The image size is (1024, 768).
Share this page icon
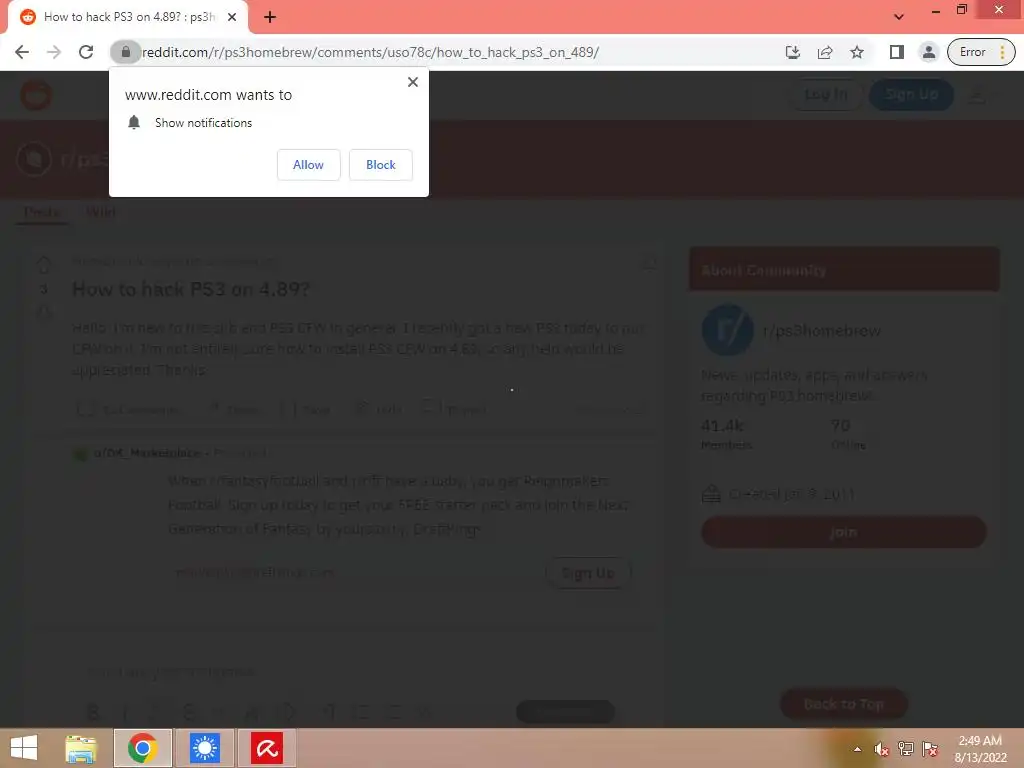coord(825,52)
